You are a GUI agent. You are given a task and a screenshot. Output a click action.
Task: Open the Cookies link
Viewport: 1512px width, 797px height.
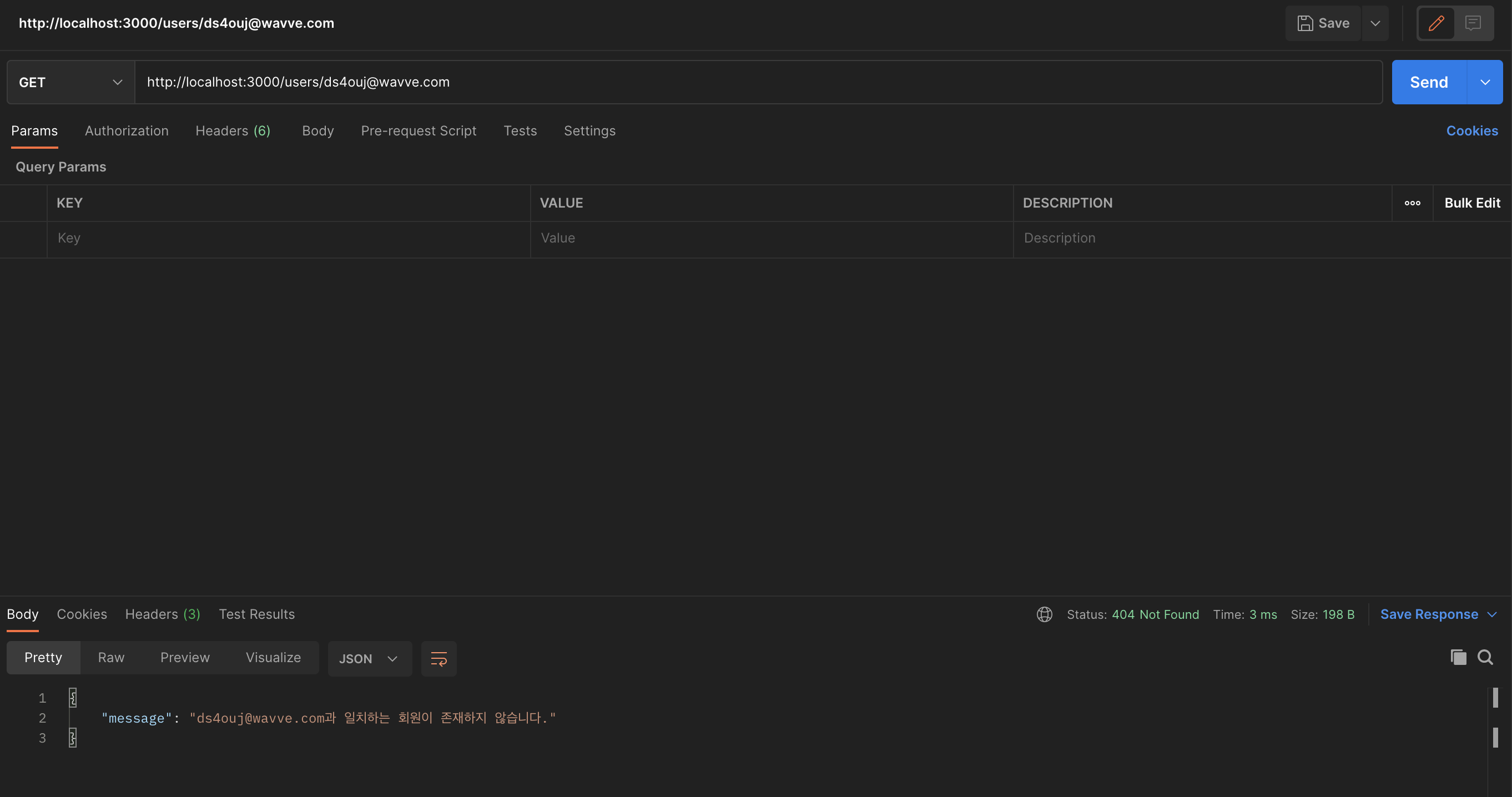coord(1471,131)
